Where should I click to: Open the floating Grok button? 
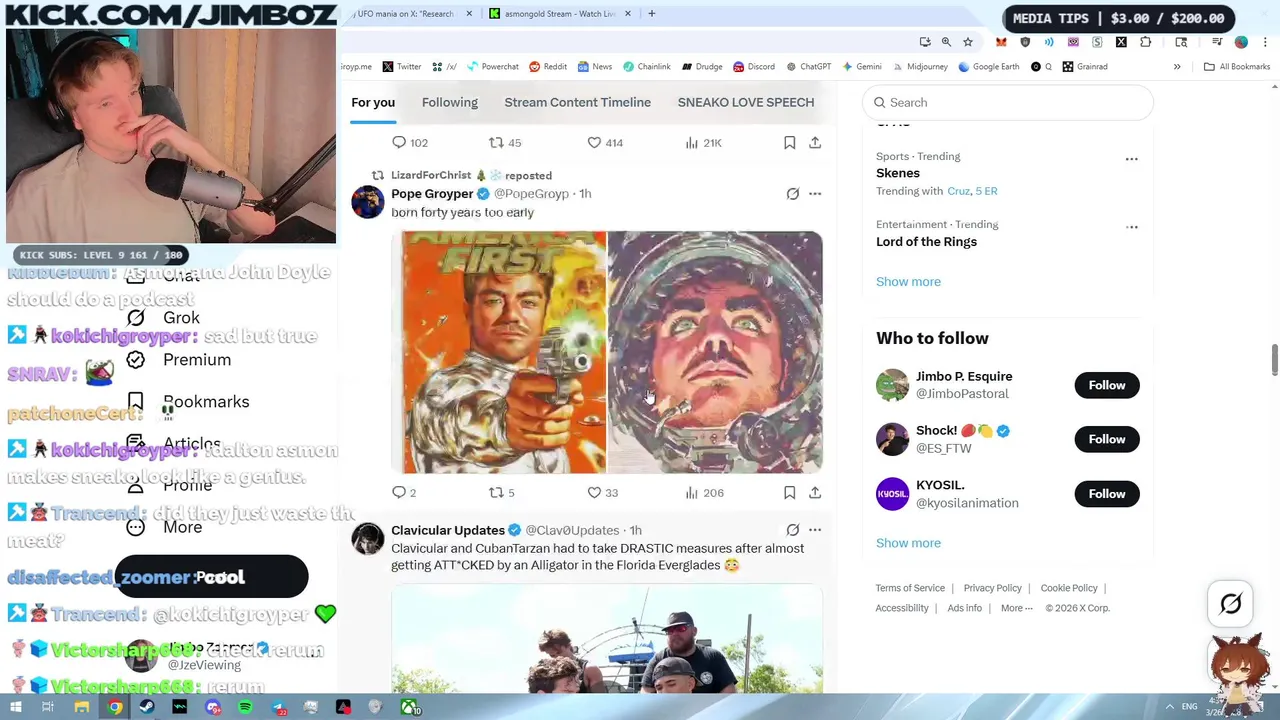pyautogui.click(x=1230, y=603)
